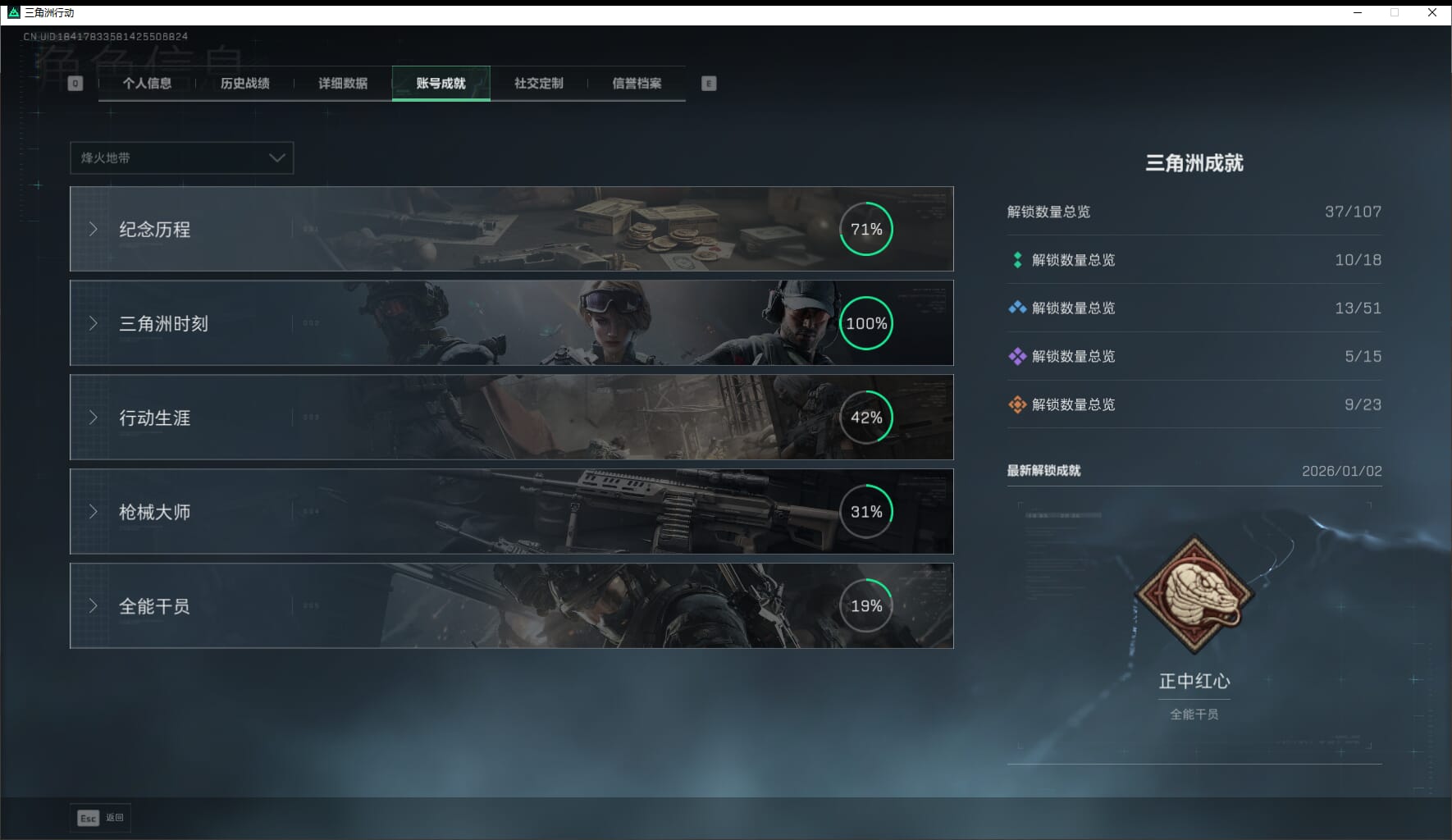Select the 账号成就 tab
The width and height of the screenshot is (1452, 840).
(x=441, y=83)
